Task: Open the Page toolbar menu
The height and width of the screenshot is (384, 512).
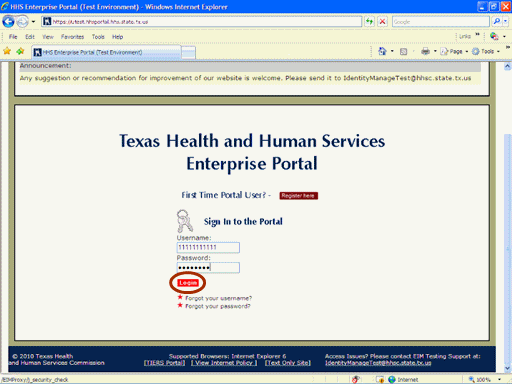Action: click(x=454, y=51)
